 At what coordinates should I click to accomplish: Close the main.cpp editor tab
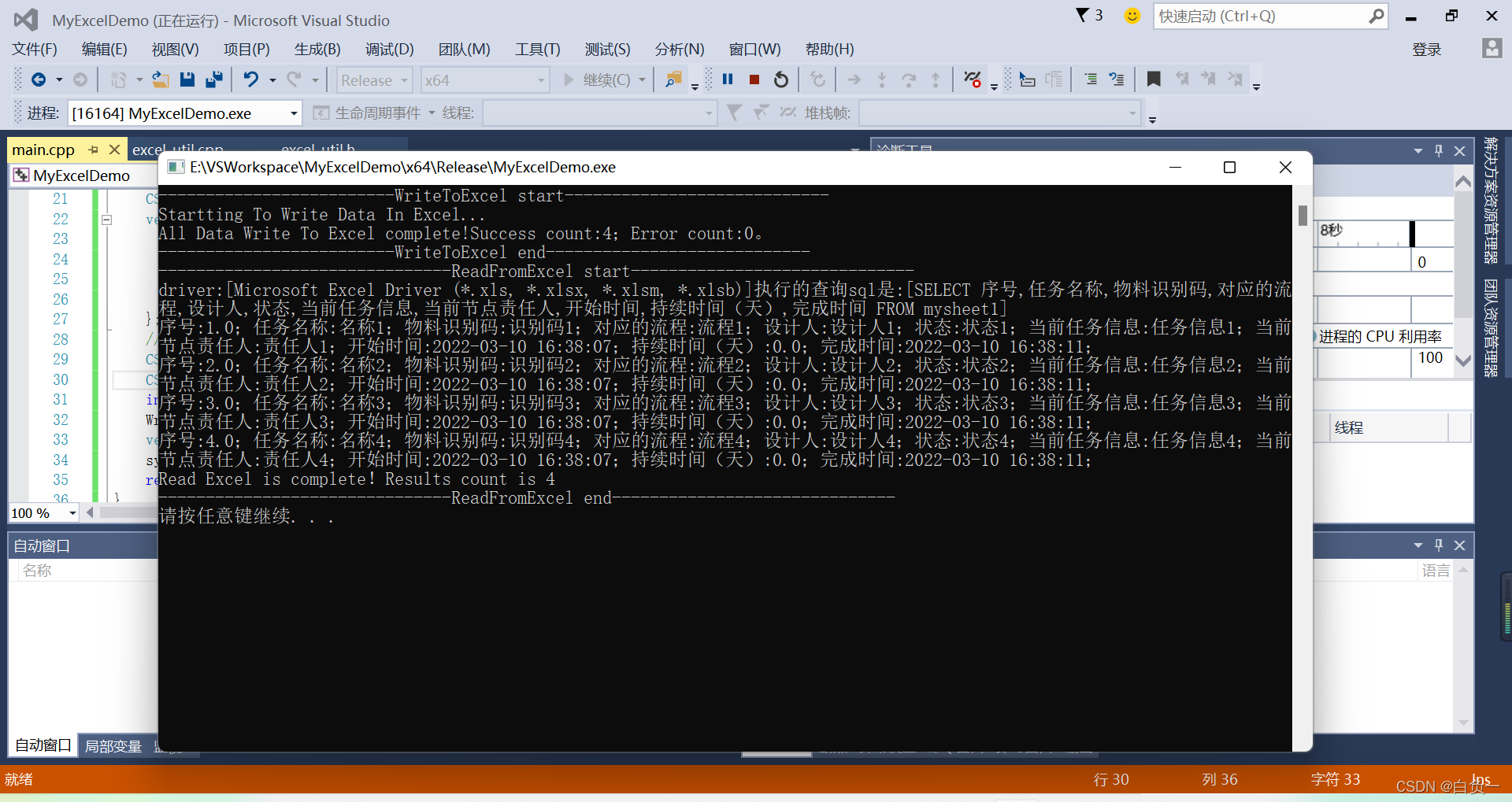(x=114, y=150)
